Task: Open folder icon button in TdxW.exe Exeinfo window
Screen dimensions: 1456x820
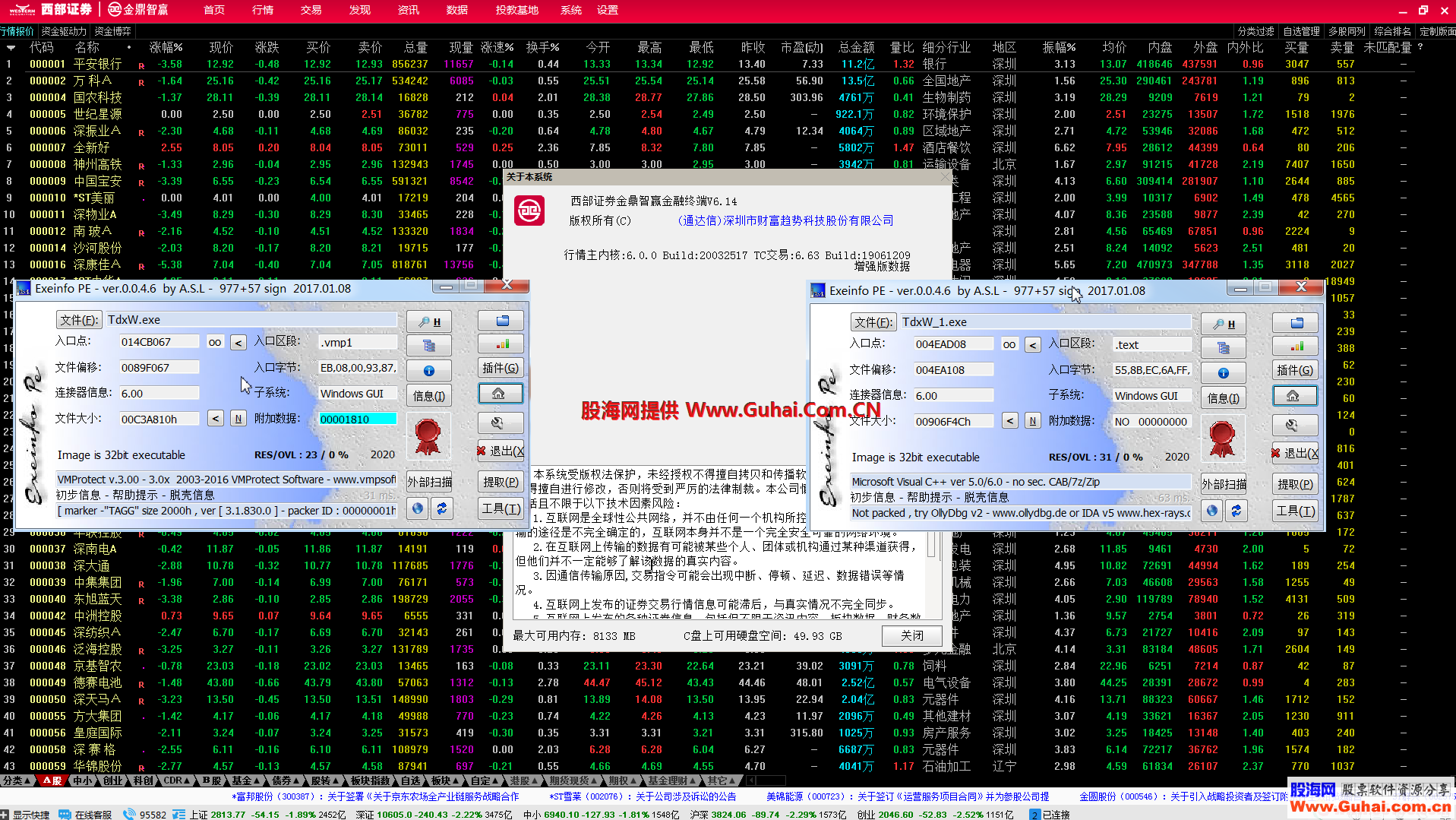Action: click(x=501, y=321)
